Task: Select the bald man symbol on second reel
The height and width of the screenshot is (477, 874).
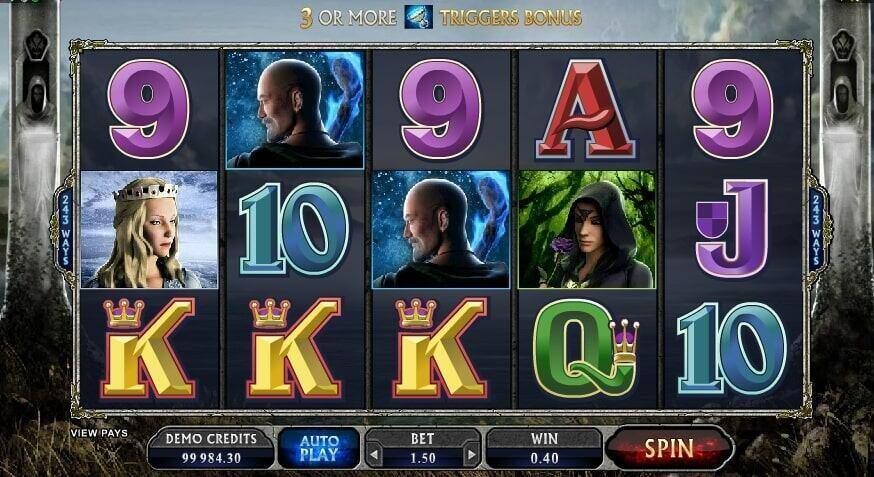Action: coord(295,110)
